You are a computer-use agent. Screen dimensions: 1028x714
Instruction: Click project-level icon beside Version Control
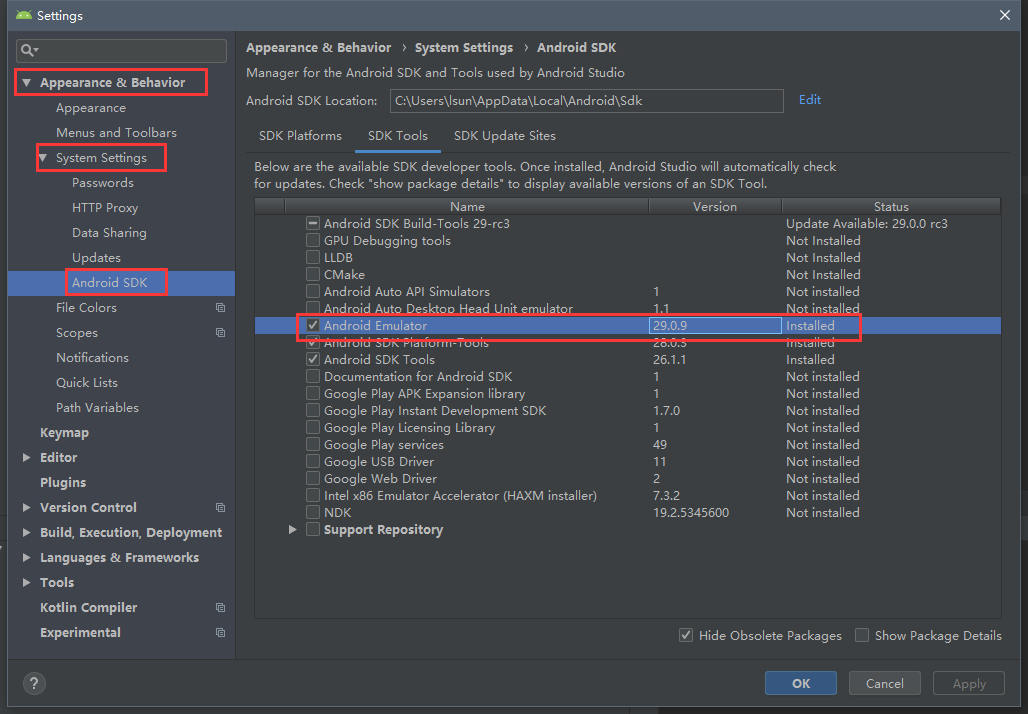pyautogui.click(x=220, y=507)
